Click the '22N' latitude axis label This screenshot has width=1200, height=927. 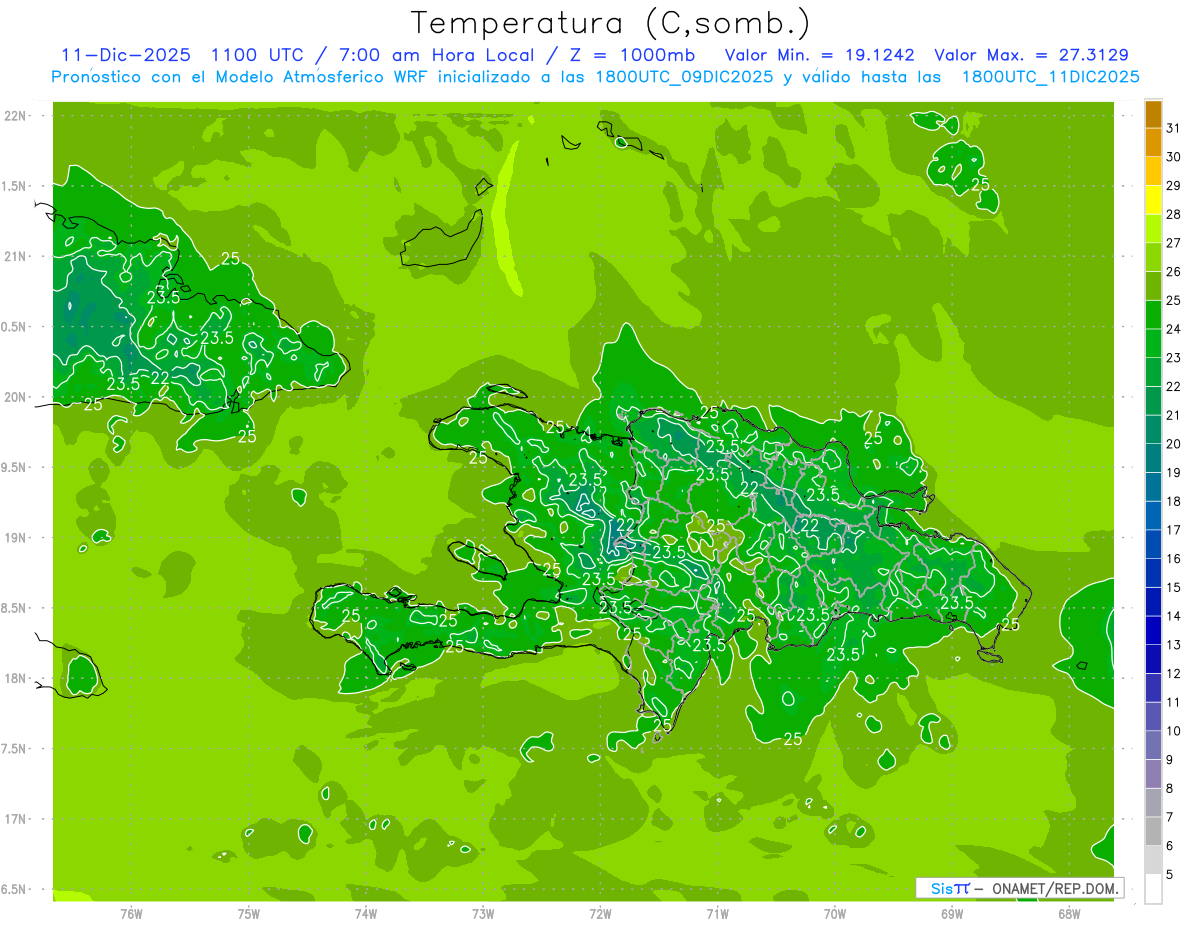click(x=16, y=116)
